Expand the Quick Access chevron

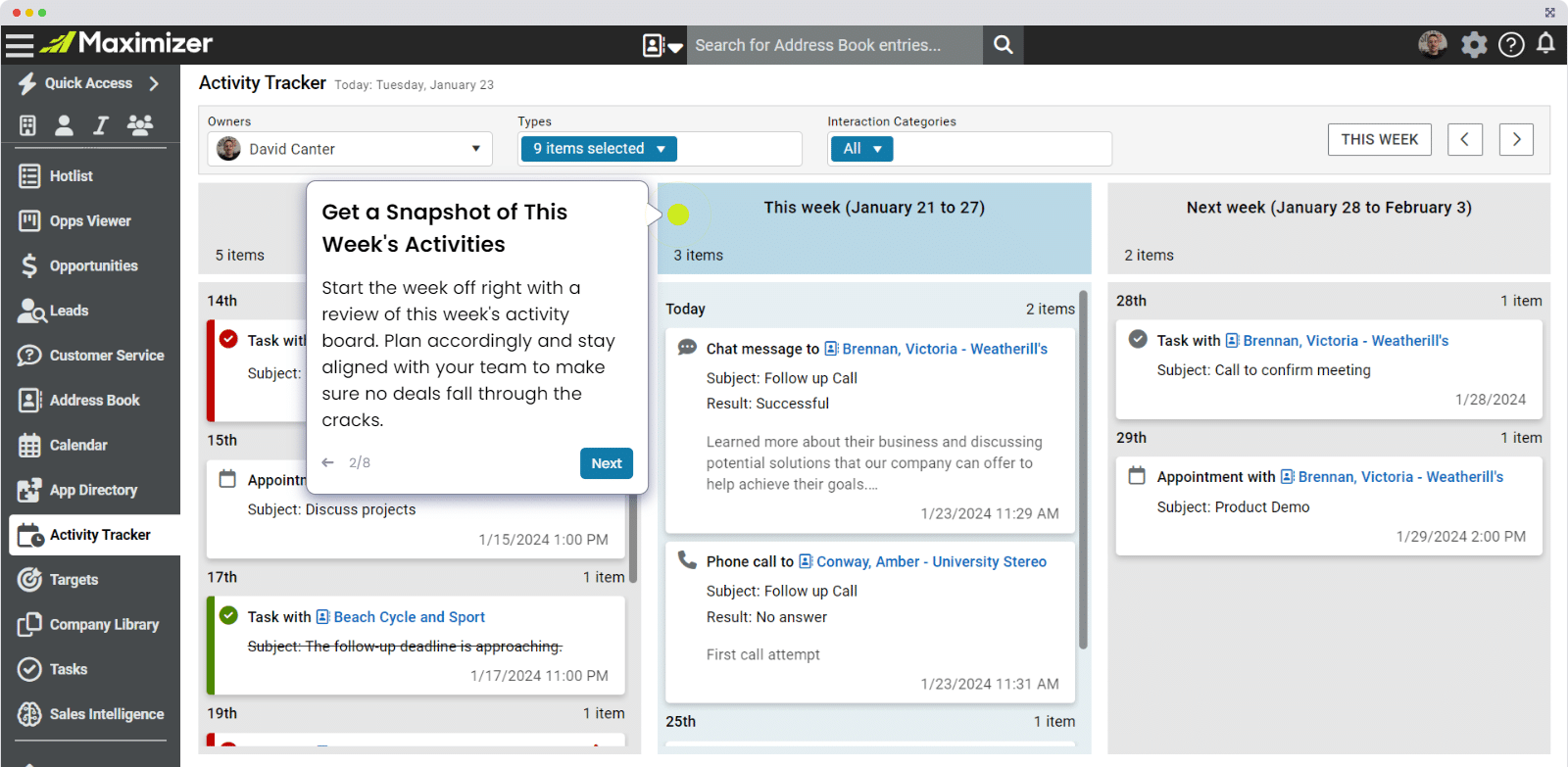[x=154, y=83]
